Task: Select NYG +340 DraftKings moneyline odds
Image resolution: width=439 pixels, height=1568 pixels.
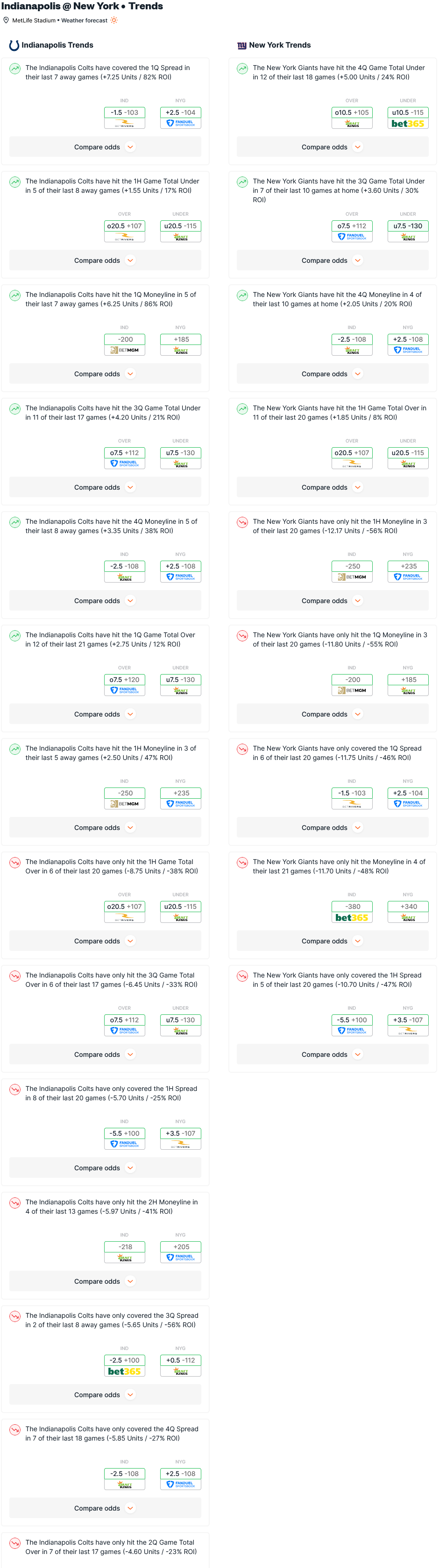Action: 408,911
